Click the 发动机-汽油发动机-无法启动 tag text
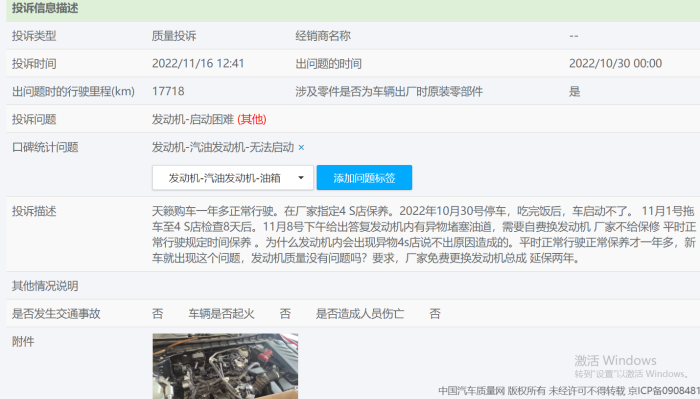The height and width of the screenshot is (399, 700). (x=223, y=147)
